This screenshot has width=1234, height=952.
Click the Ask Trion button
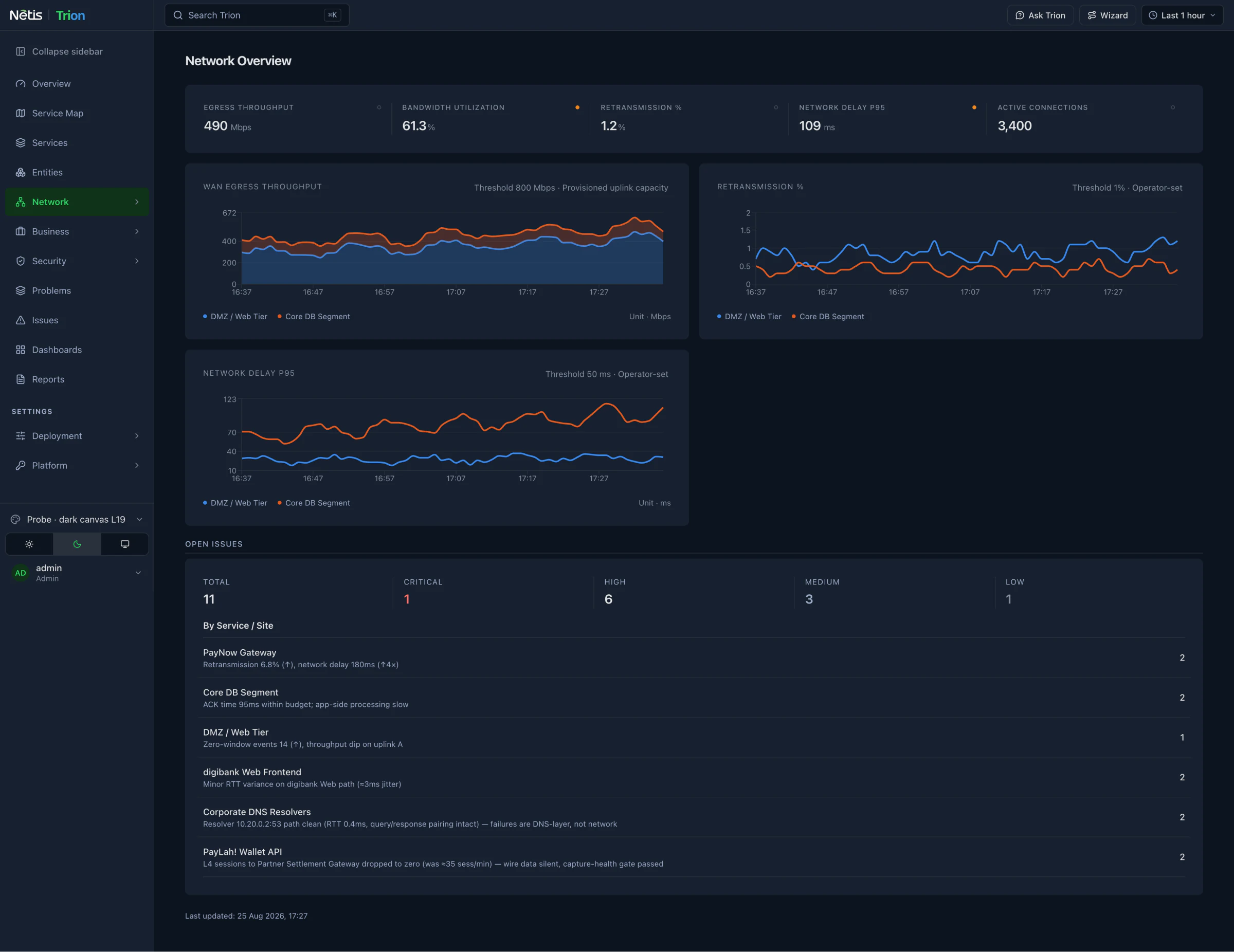pos(1040,15)
